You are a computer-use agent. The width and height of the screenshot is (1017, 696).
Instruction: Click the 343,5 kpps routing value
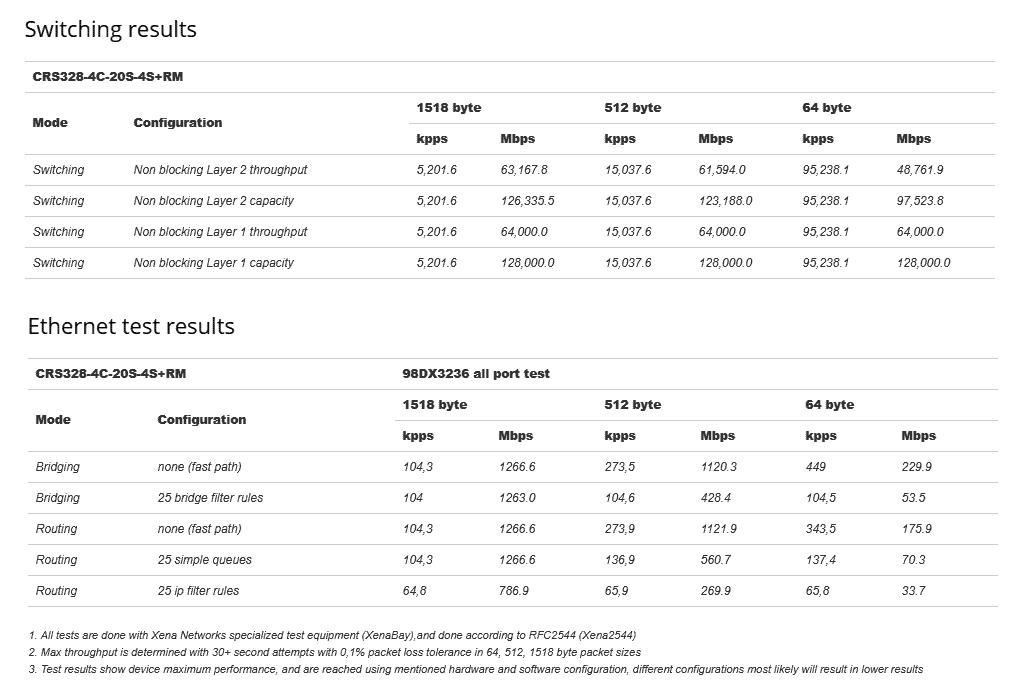pos(820,529)
